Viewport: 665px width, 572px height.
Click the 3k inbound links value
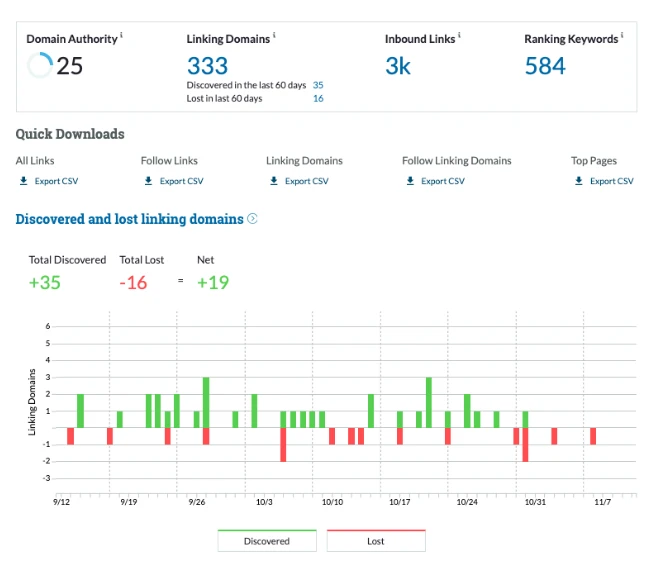coord(398,66)
